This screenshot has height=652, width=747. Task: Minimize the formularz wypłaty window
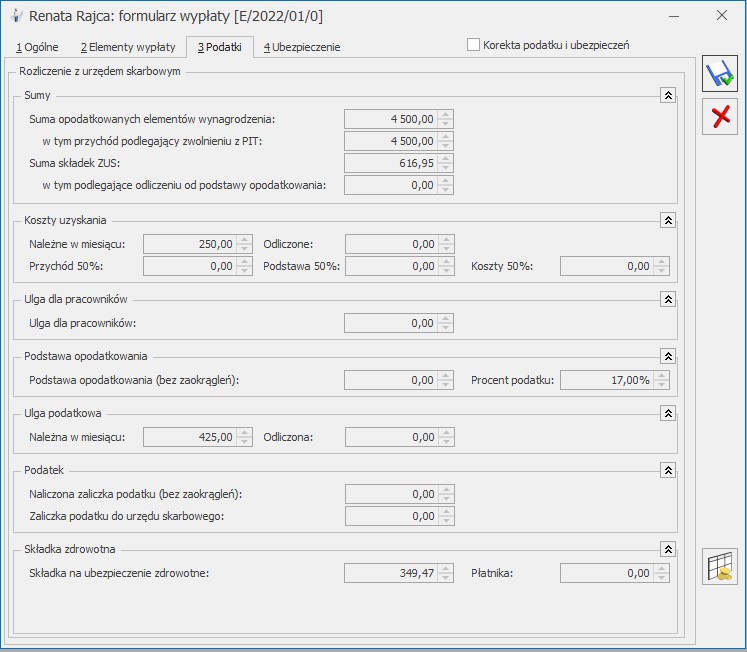674,16
